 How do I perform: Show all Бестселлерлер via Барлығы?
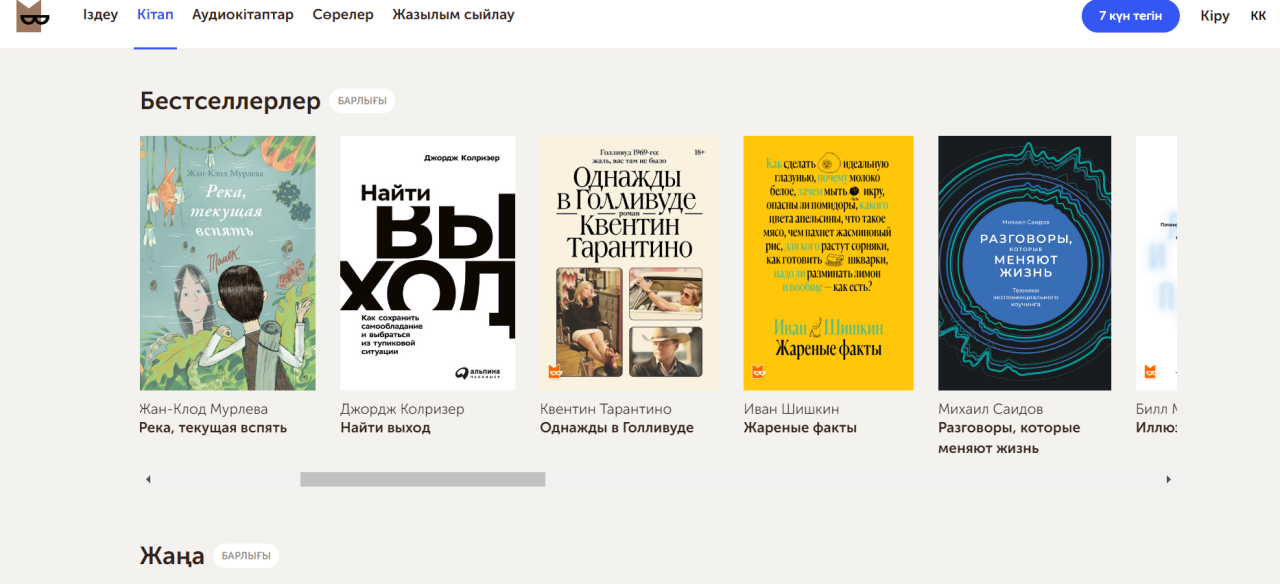tap(362, 101)
